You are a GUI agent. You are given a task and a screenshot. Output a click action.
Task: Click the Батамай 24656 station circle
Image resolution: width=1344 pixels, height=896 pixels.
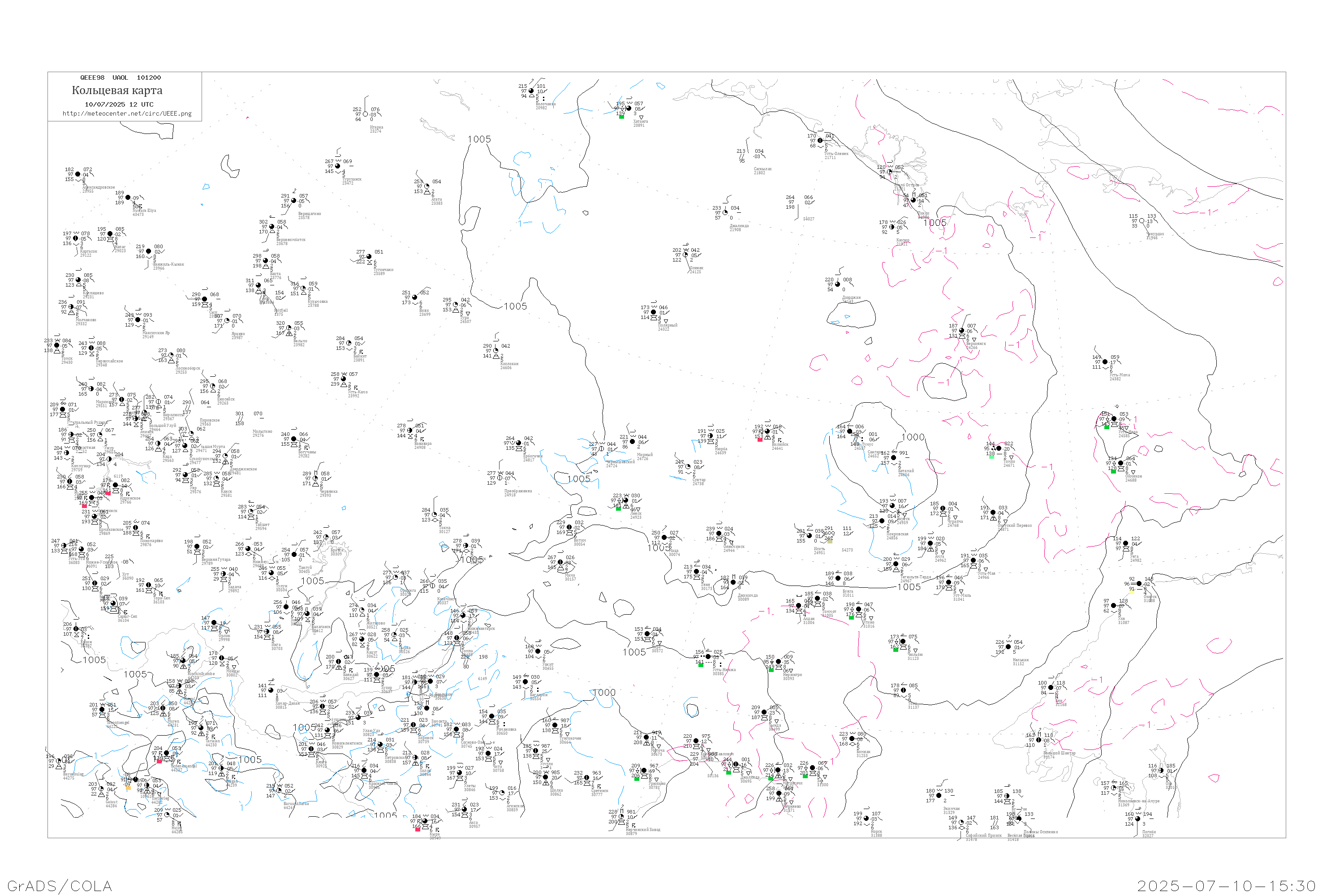(x=894, y=458)
